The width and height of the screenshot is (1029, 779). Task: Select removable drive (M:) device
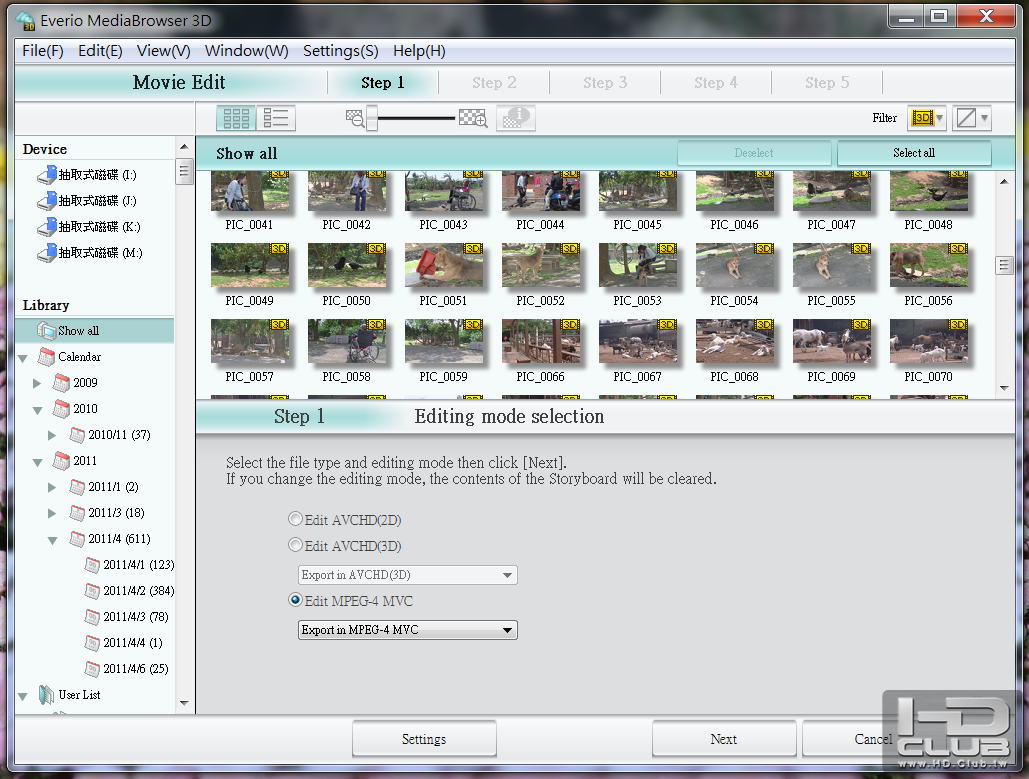click(90, 253)
